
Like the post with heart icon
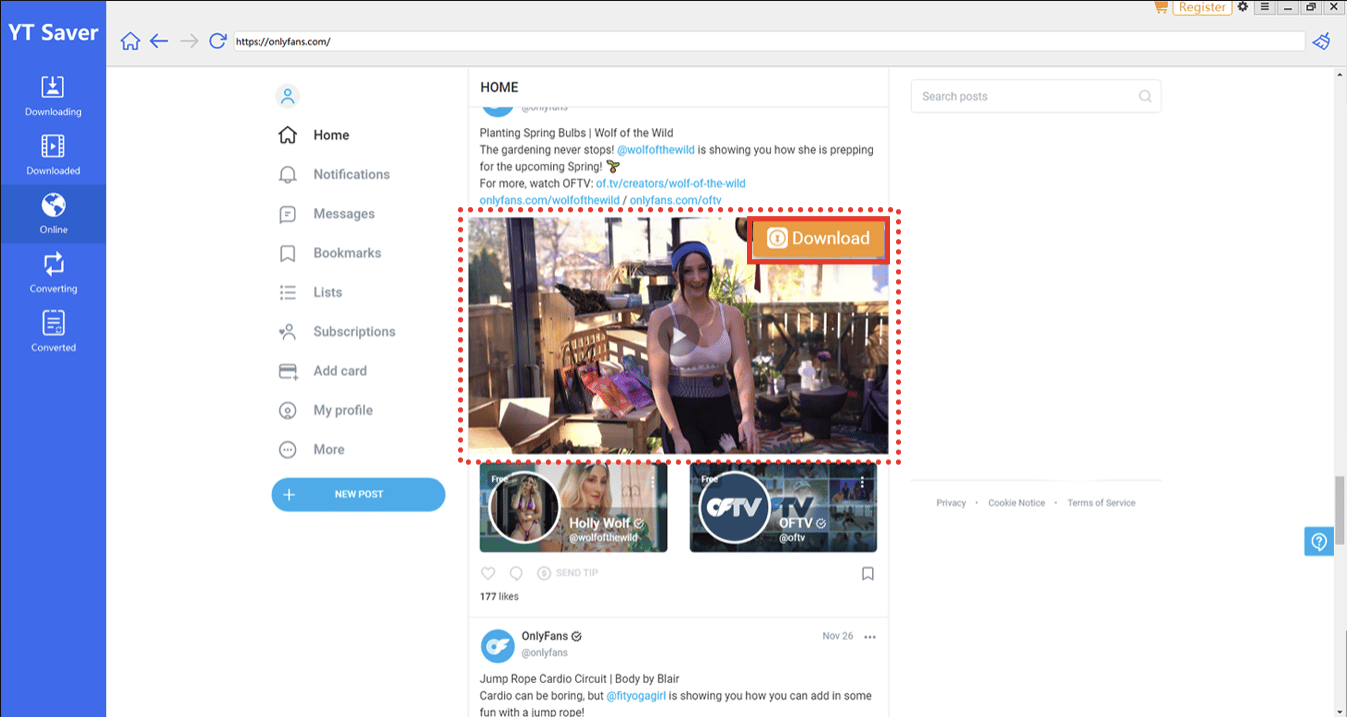tap(488, 573)
